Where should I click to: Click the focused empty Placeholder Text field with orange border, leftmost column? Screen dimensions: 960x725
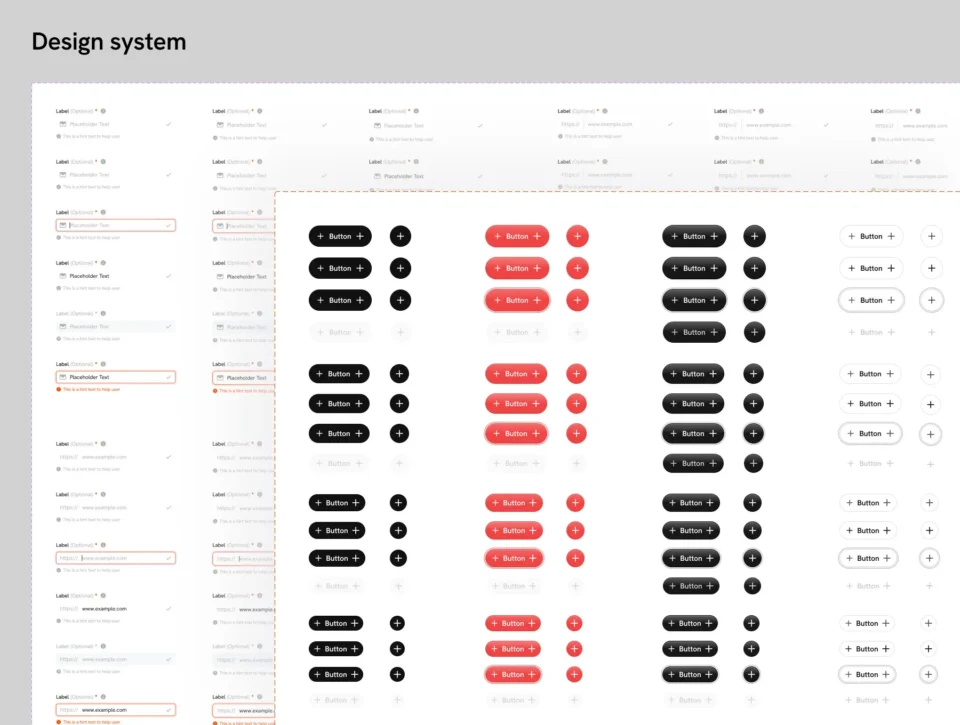click(116, 225)
